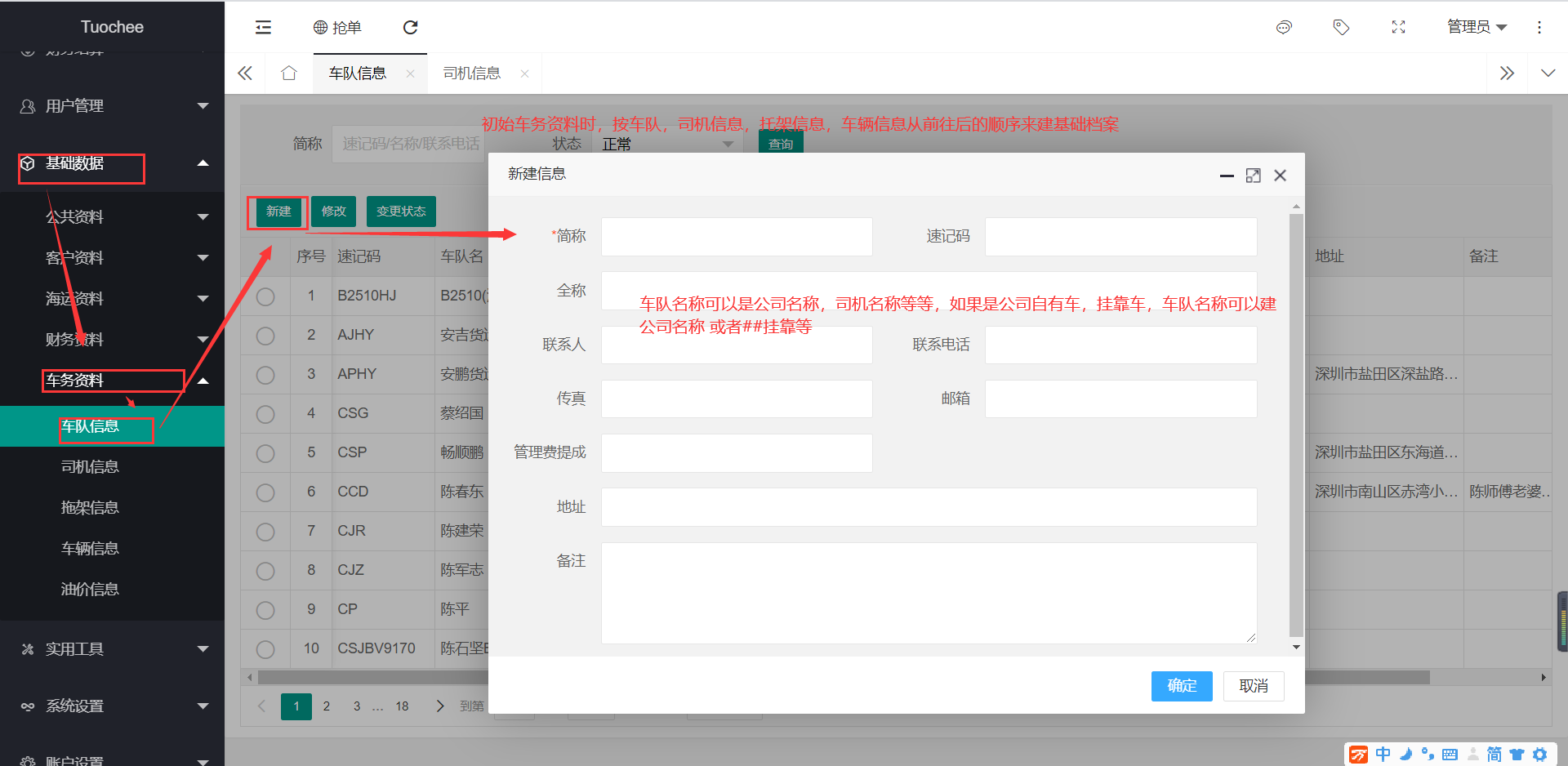Viewport: 1568px width, 766px height.
Task: Focus the 简称 input in the dialog
Action: pyautogui.click(x=737, y=237)
